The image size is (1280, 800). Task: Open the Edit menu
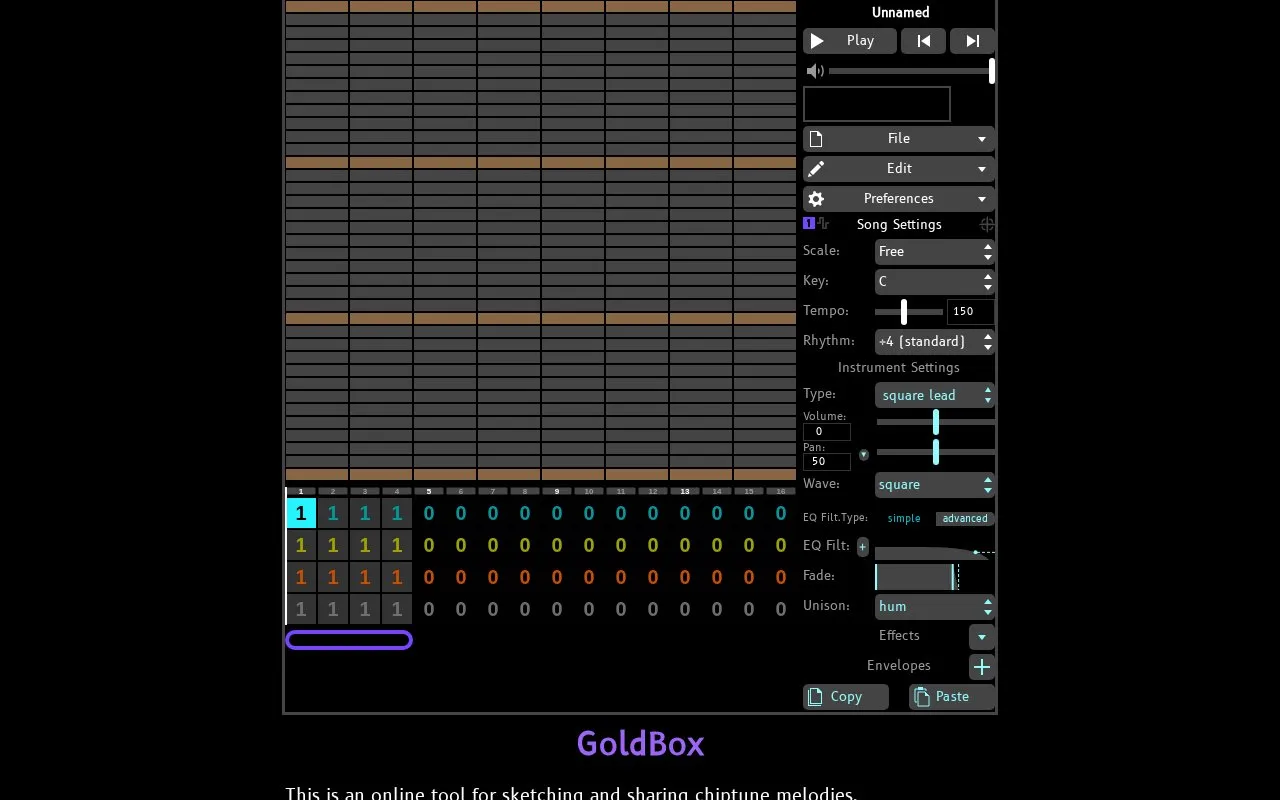tap(899, 169)
